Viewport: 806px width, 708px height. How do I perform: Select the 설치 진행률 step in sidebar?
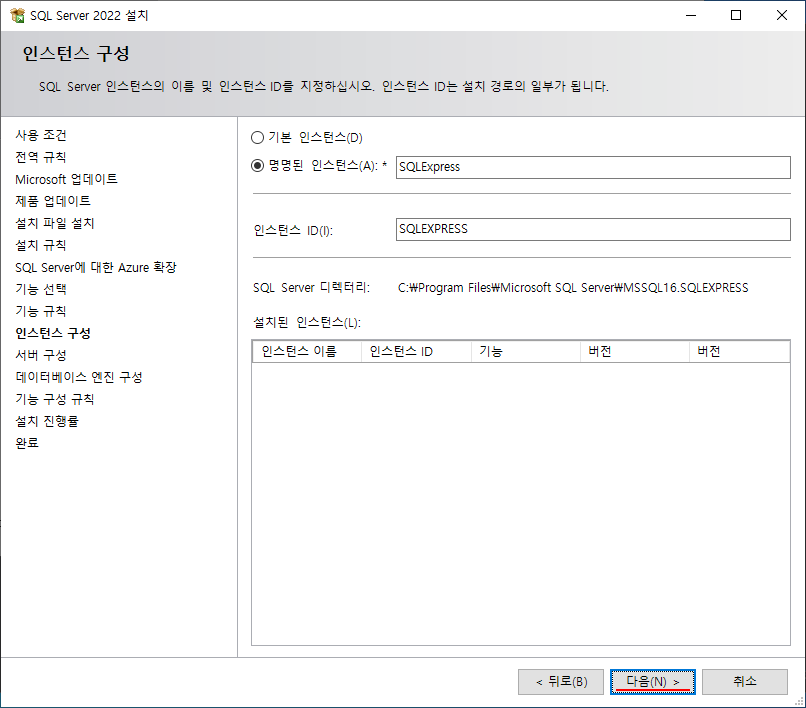click(x=47, y=421)
